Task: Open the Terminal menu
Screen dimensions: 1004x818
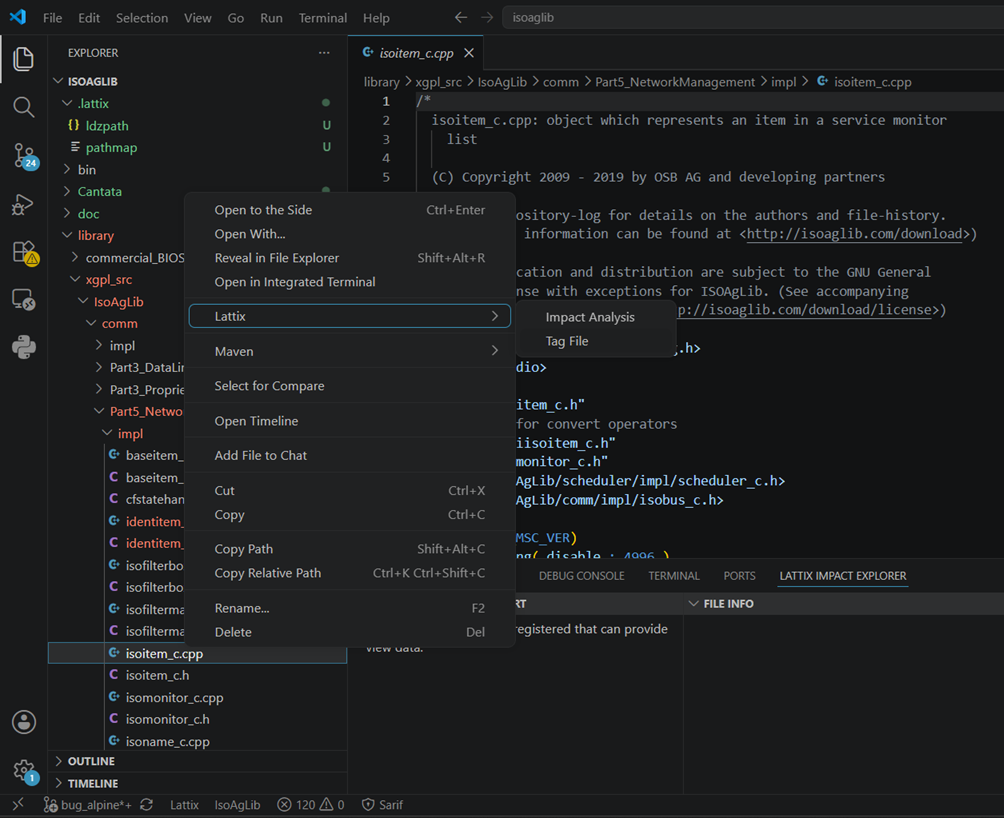Action: point(323,18)
